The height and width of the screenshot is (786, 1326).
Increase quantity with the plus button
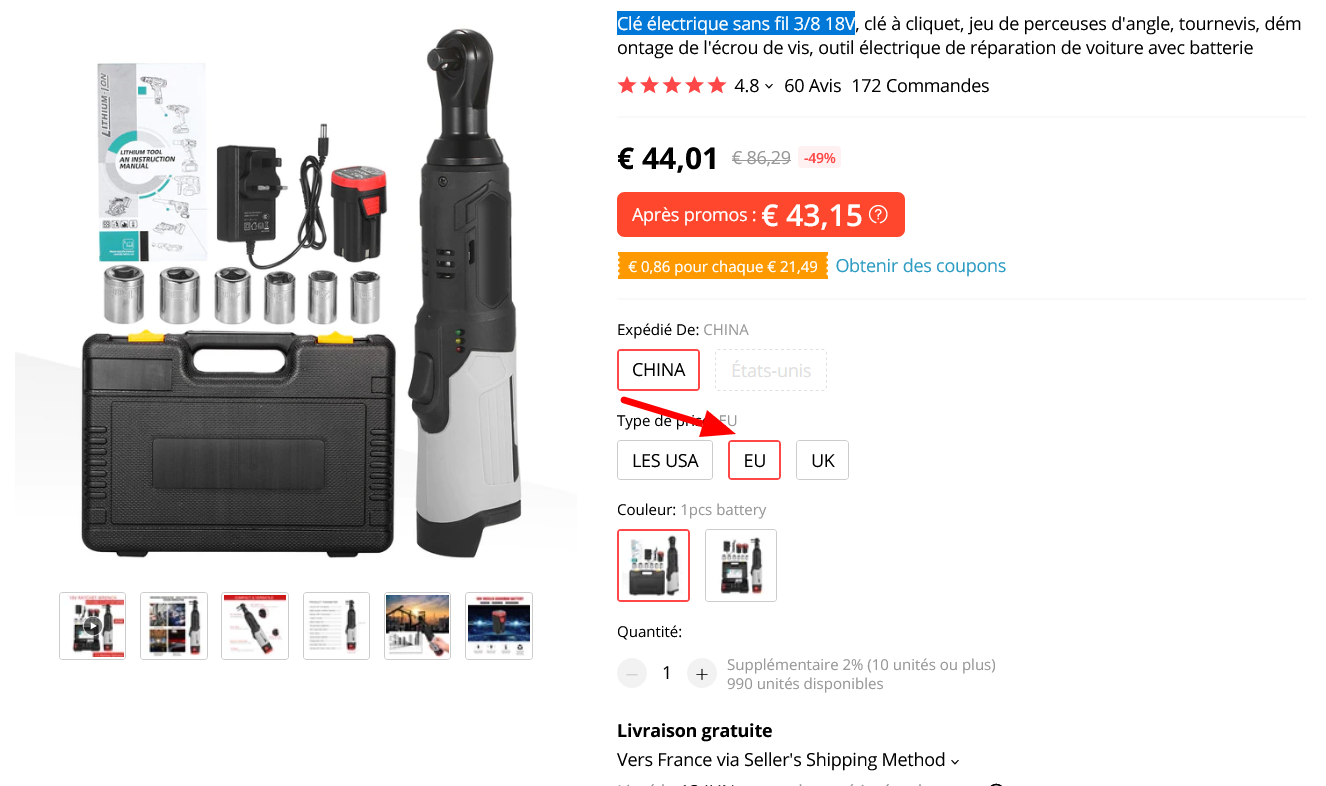tap(702, 674)
